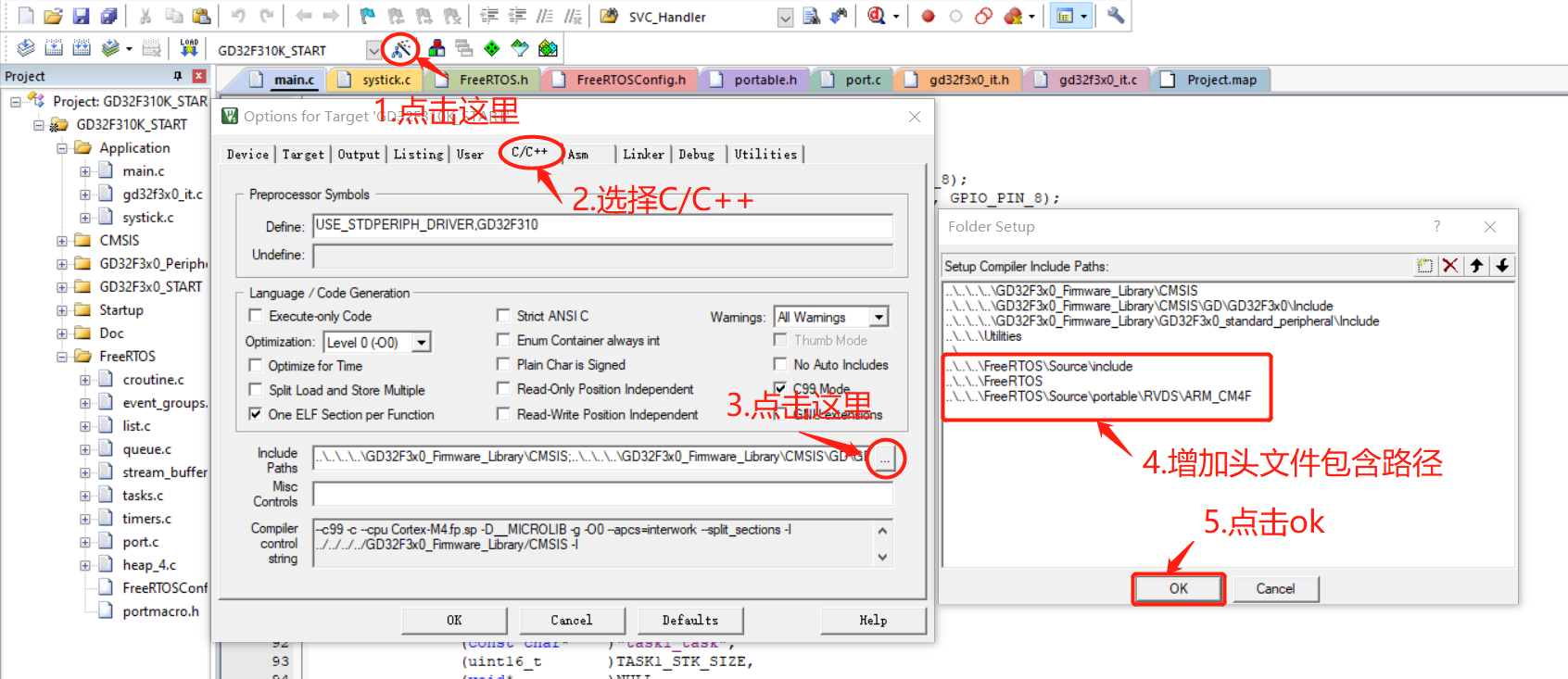Uncheck One ELF Section per Function
This screenshot has width=1568, height=679.
[256, 414]
